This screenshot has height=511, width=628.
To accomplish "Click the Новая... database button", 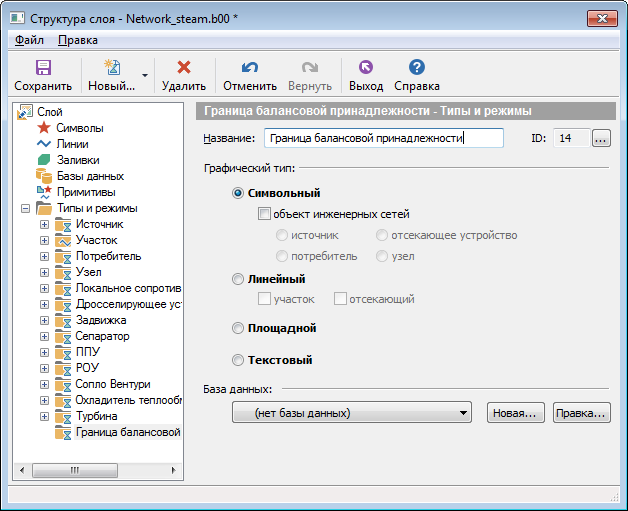I will pyautogui.click(x=516, y=412).
